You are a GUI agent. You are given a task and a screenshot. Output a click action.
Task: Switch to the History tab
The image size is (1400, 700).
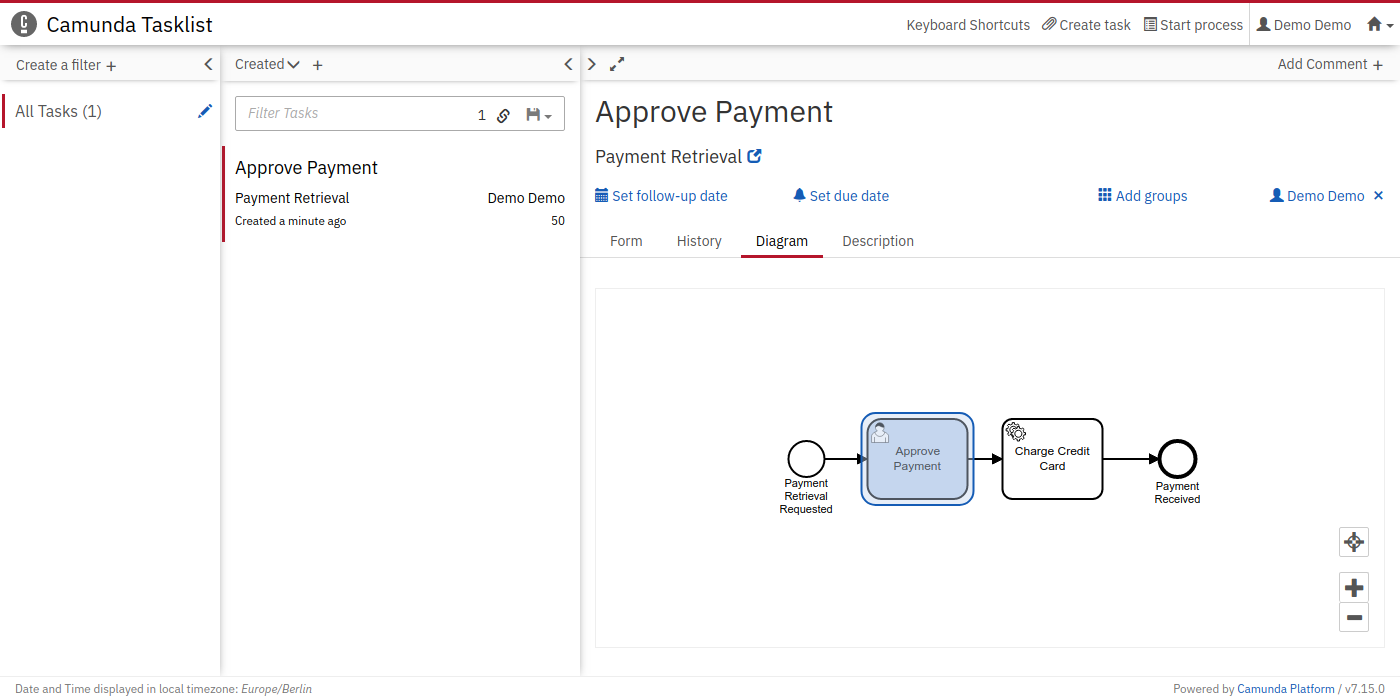click(x=699, y=241)
